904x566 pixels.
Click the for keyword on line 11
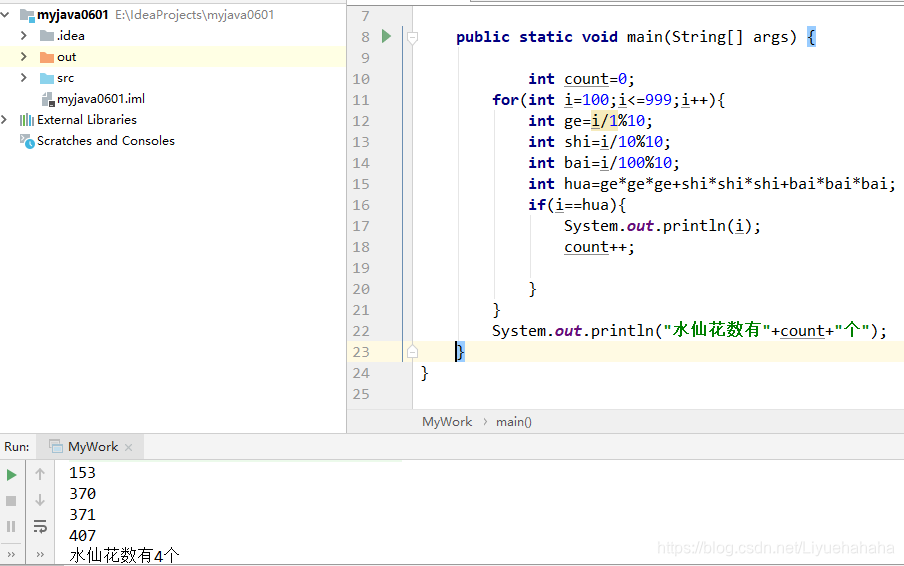pos(506,100)
